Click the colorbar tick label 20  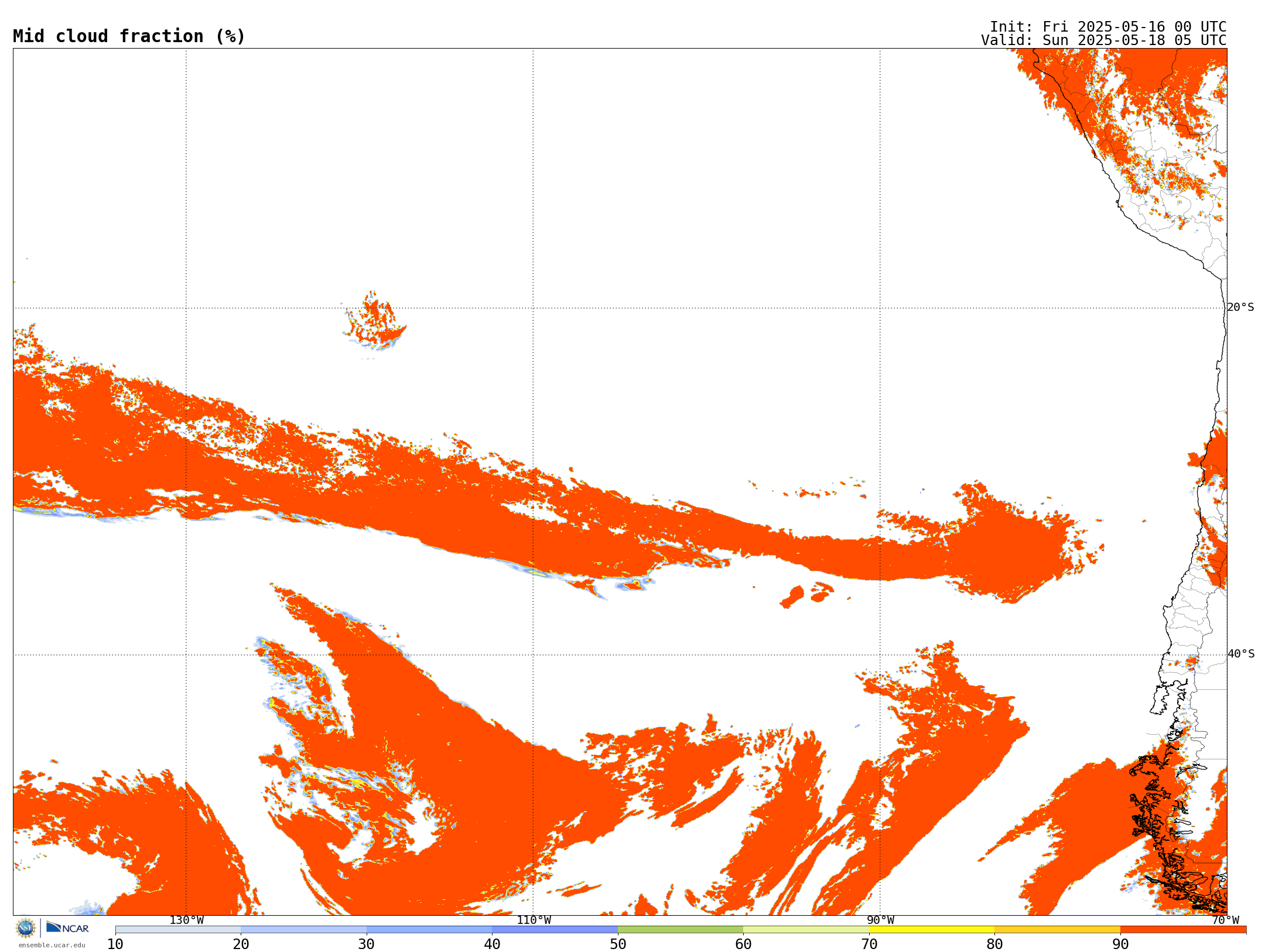[241, 944]
